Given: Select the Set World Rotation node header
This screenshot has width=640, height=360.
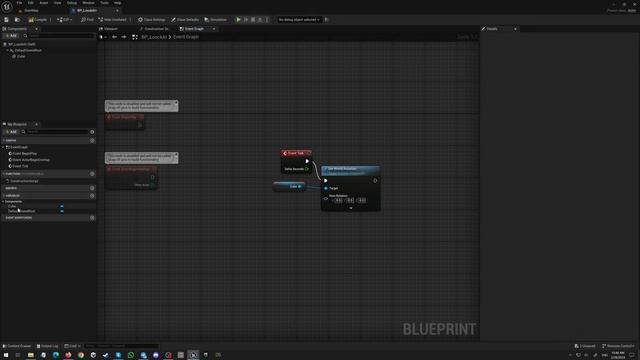Looking at the screenshot, I should click(x=351, y=171).
